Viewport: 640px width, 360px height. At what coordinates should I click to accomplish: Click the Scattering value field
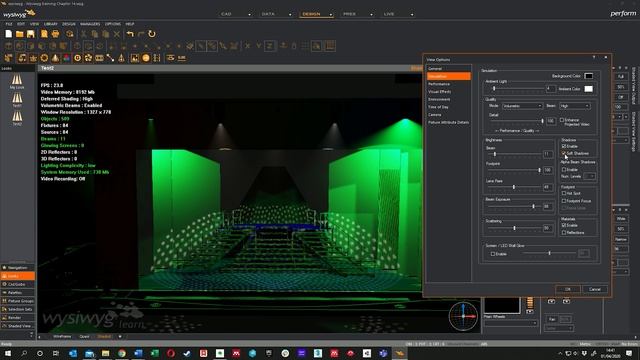pyautogui.click(x=548, y=228)
